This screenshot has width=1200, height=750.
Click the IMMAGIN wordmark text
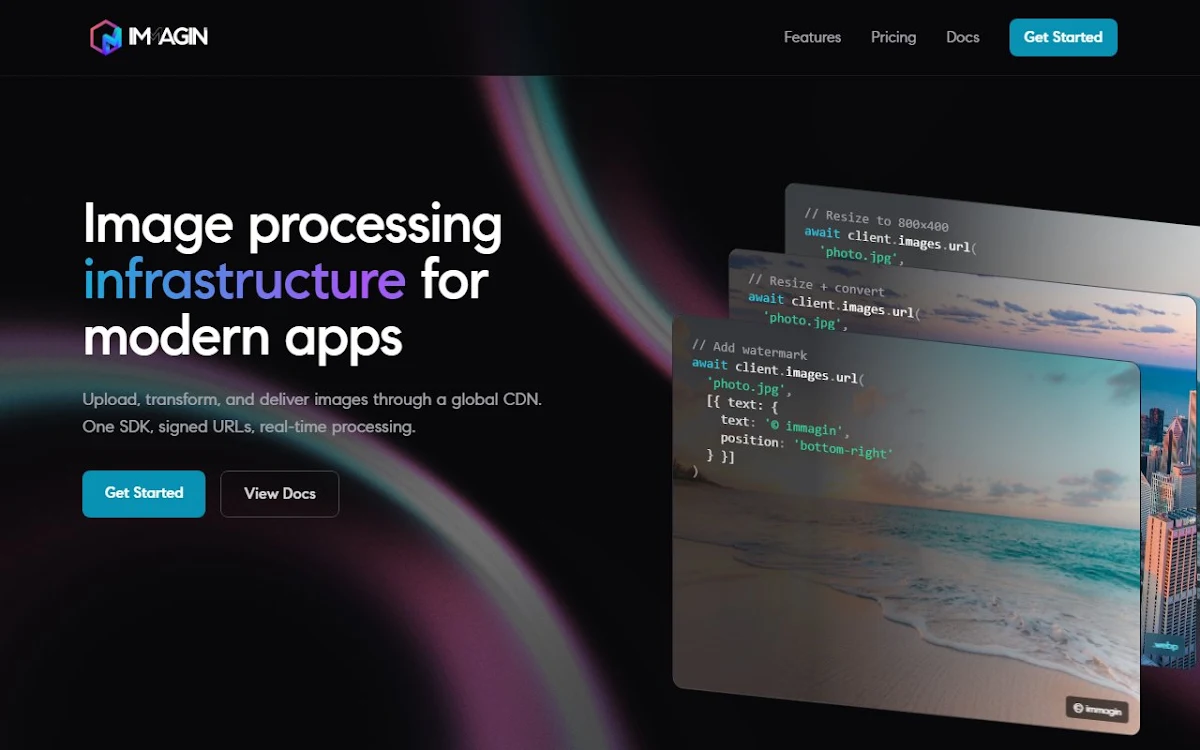click(x=168, y=38)
